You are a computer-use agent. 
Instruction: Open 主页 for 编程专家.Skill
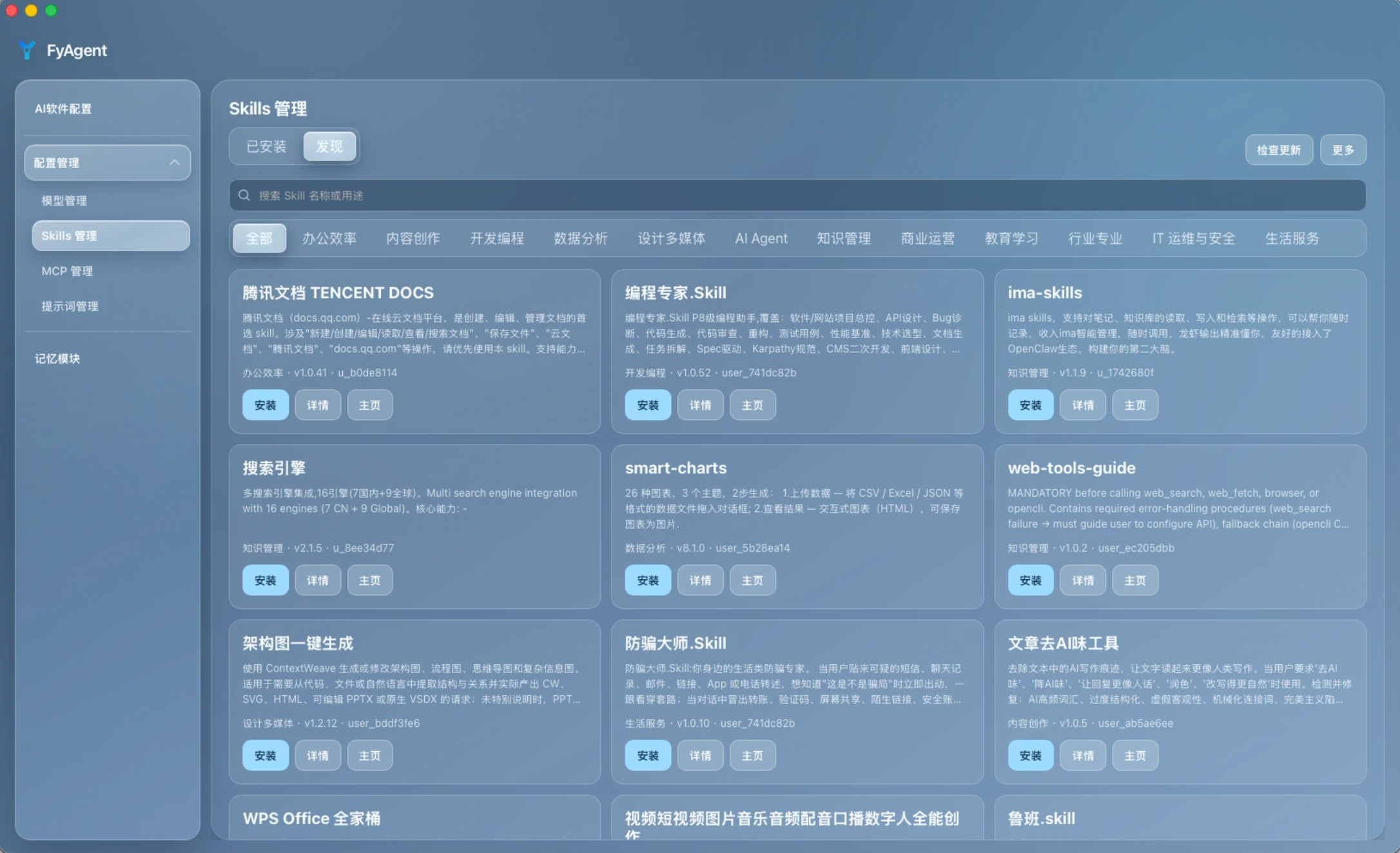pyautogui.click(x=752, y=405)
